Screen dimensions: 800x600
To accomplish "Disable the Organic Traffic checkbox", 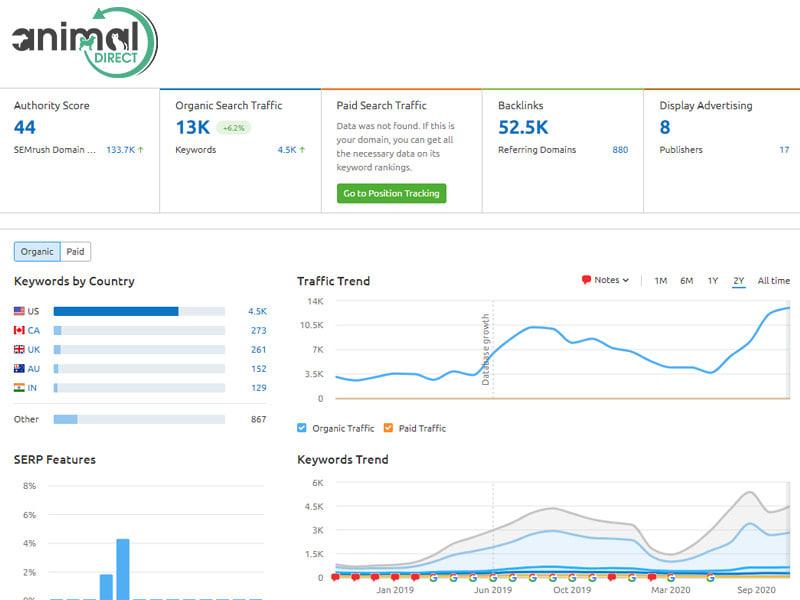I will (x=302, y=427).
